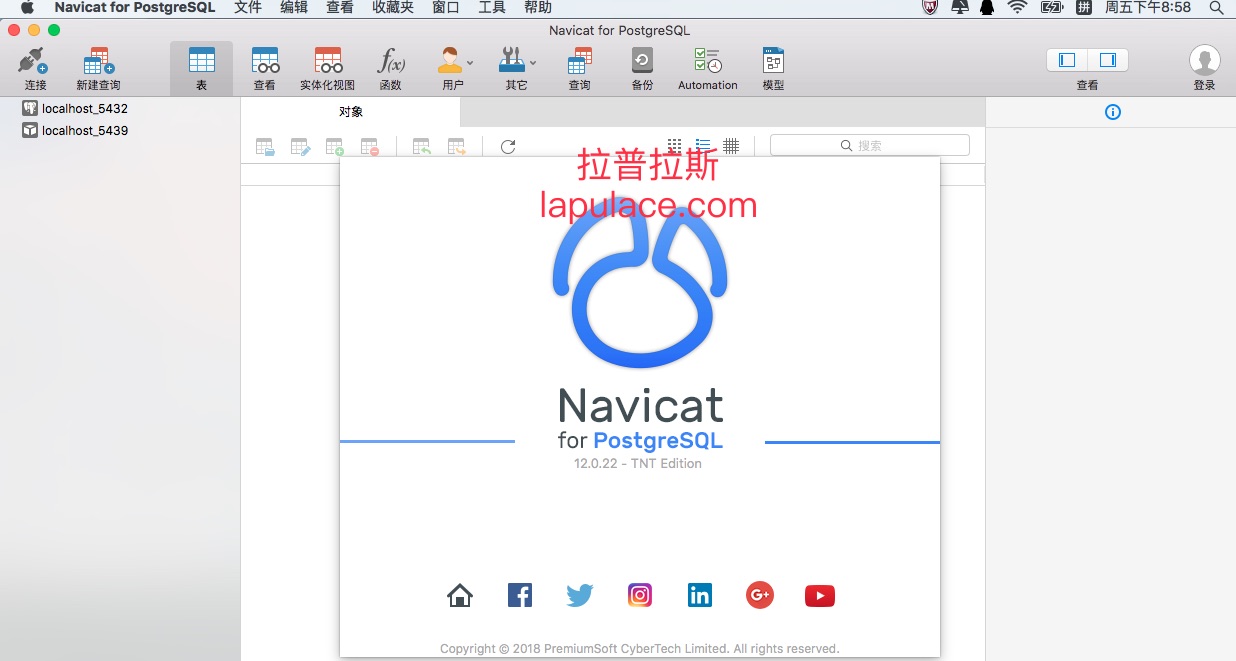Click the open table icon

tap(265, 147)
